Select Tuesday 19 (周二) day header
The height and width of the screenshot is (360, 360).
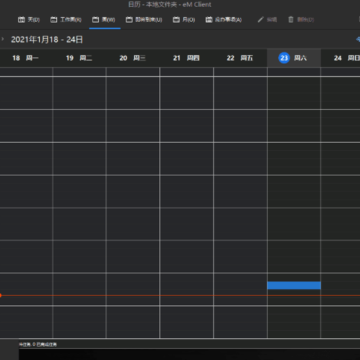coord(79,58)
